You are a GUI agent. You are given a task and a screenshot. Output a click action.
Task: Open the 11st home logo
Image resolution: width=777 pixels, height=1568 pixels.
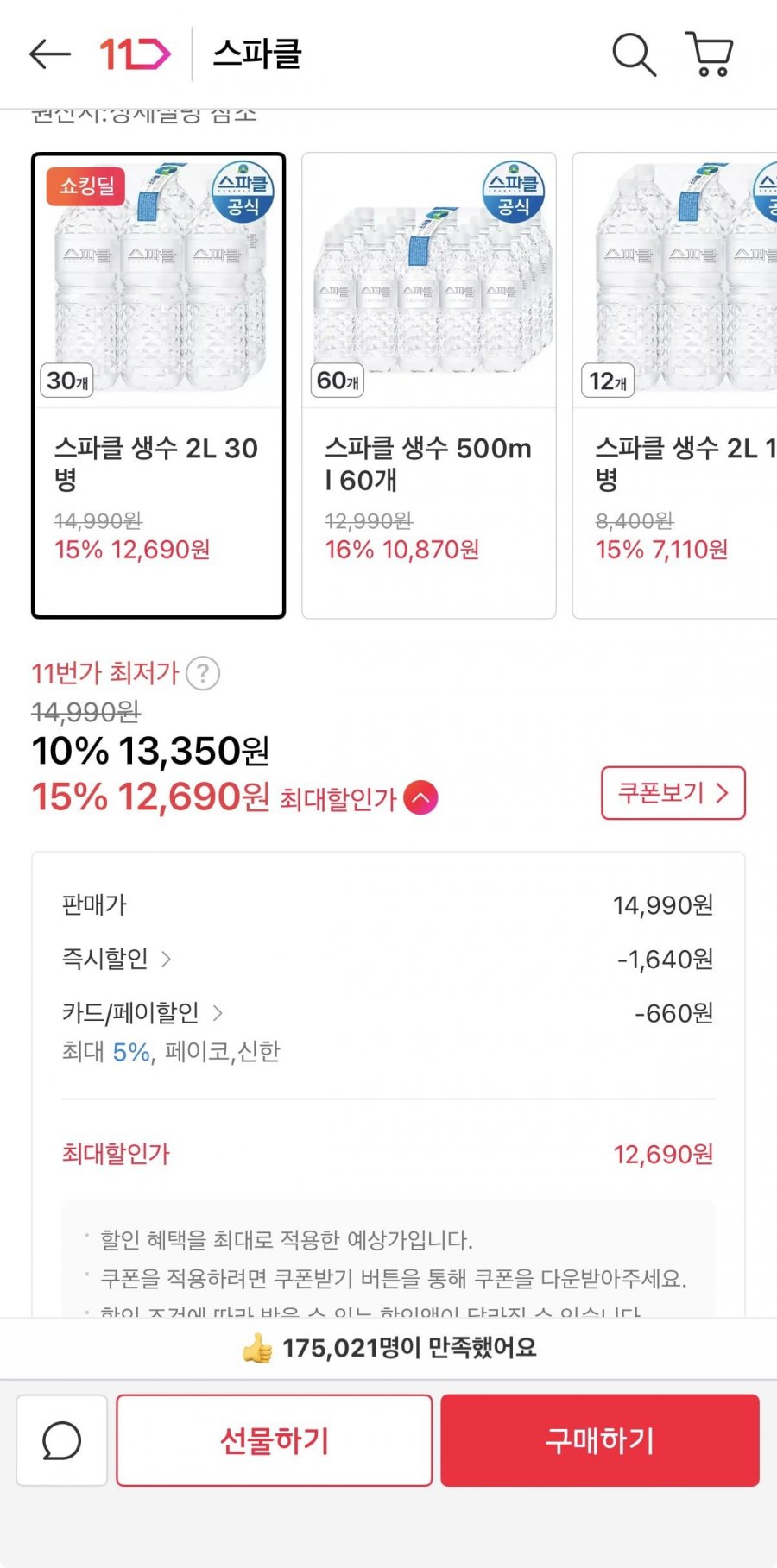[135, 54]
